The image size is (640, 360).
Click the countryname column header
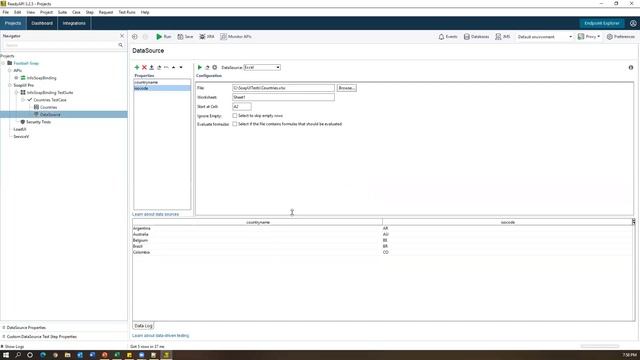pyautogui.click(x=258, y=222)
